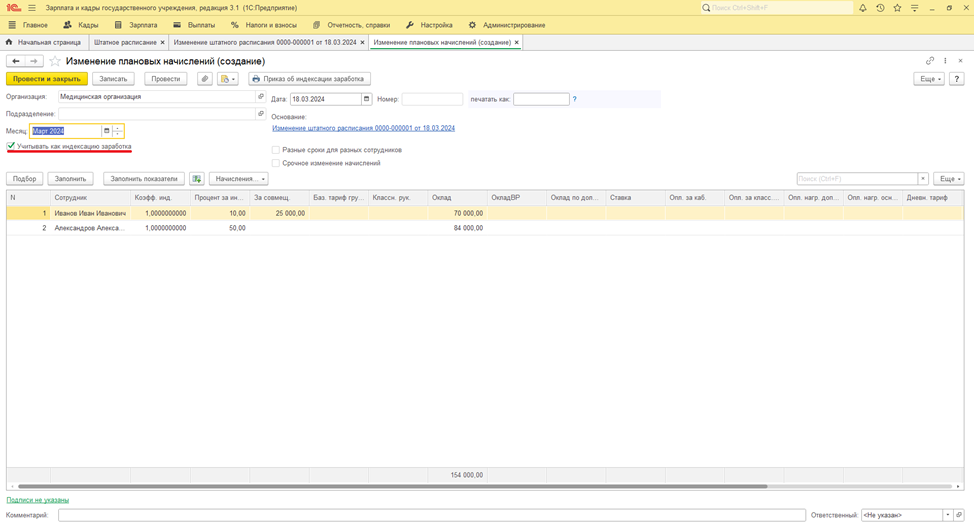Click the печатать как input field
The width and height of the screenshot is (974, 523).
(x=541, y=99)
